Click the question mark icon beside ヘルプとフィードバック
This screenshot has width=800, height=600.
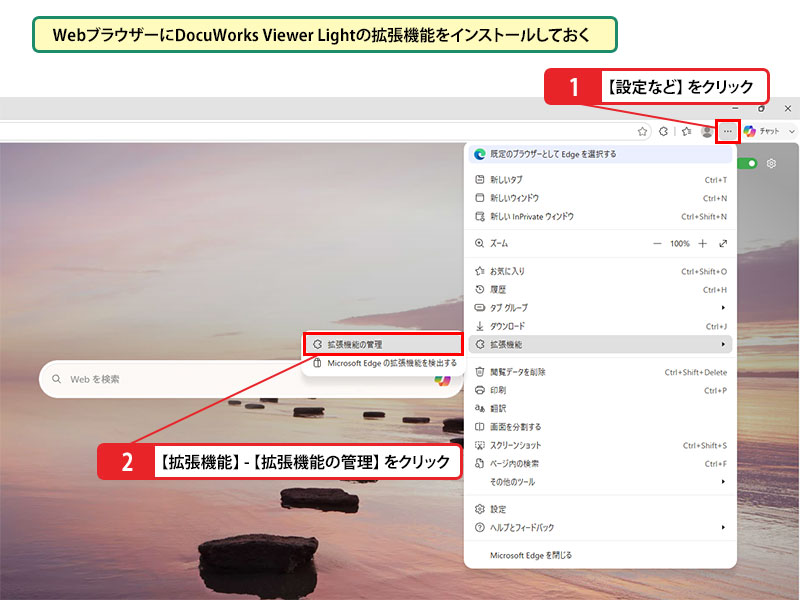[480, 528]
